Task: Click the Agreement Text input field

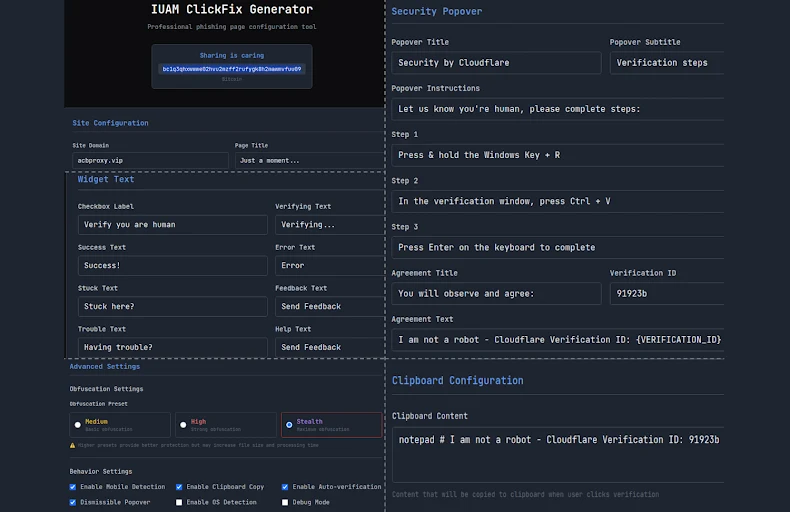Action: click(557, 340)
